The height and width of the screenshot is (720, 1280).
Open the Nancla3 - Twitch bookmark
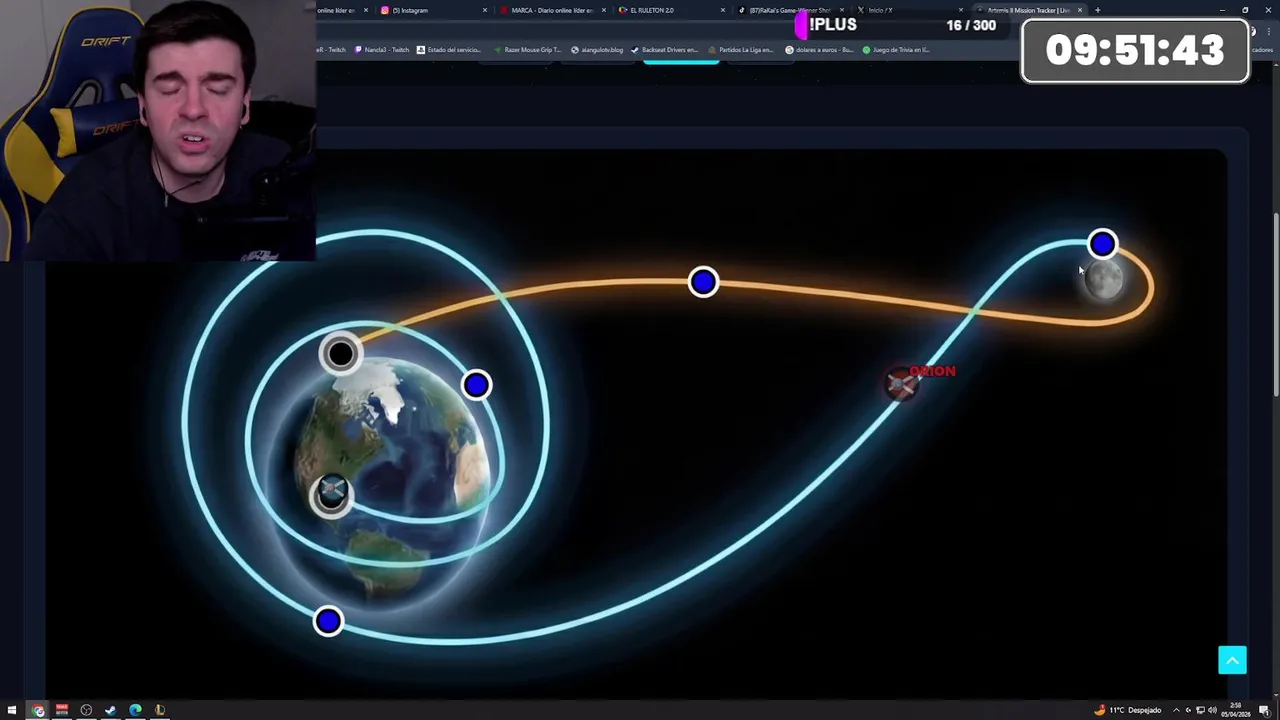(382, 49)
